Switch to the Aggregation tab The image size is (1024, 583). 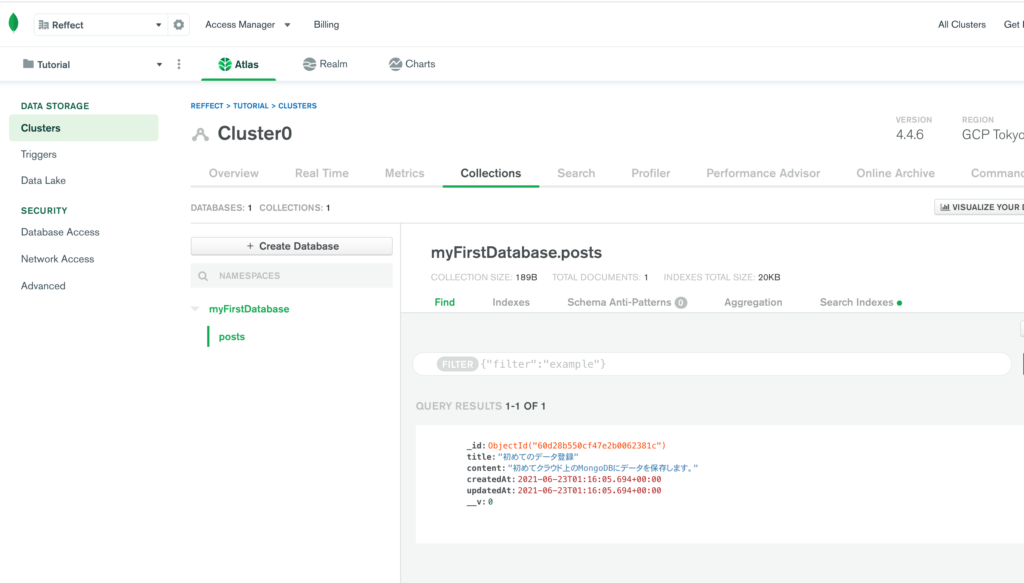[753, 302]
